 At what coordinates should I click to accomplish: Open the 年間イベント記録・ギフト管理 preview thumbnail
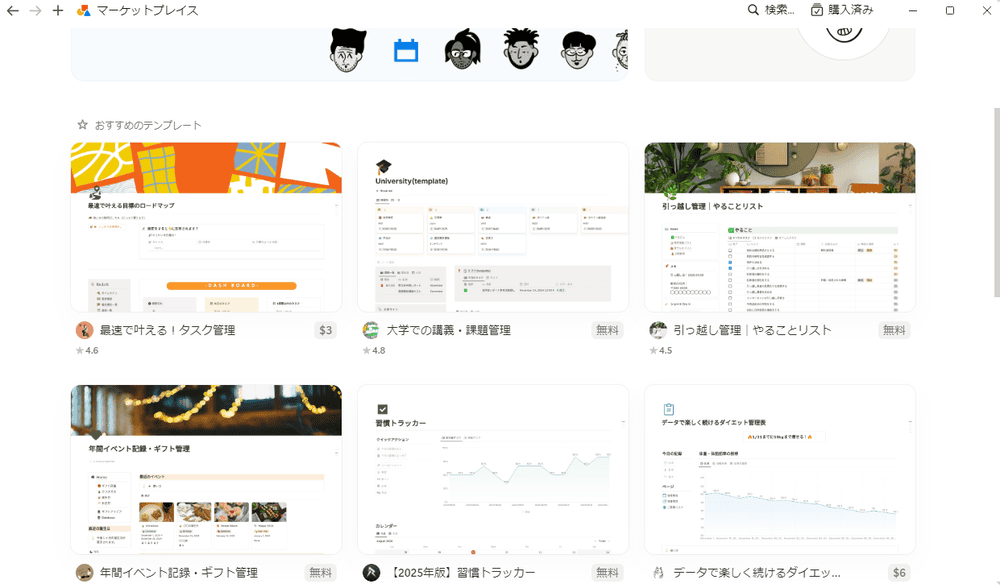tap(206, 470)
